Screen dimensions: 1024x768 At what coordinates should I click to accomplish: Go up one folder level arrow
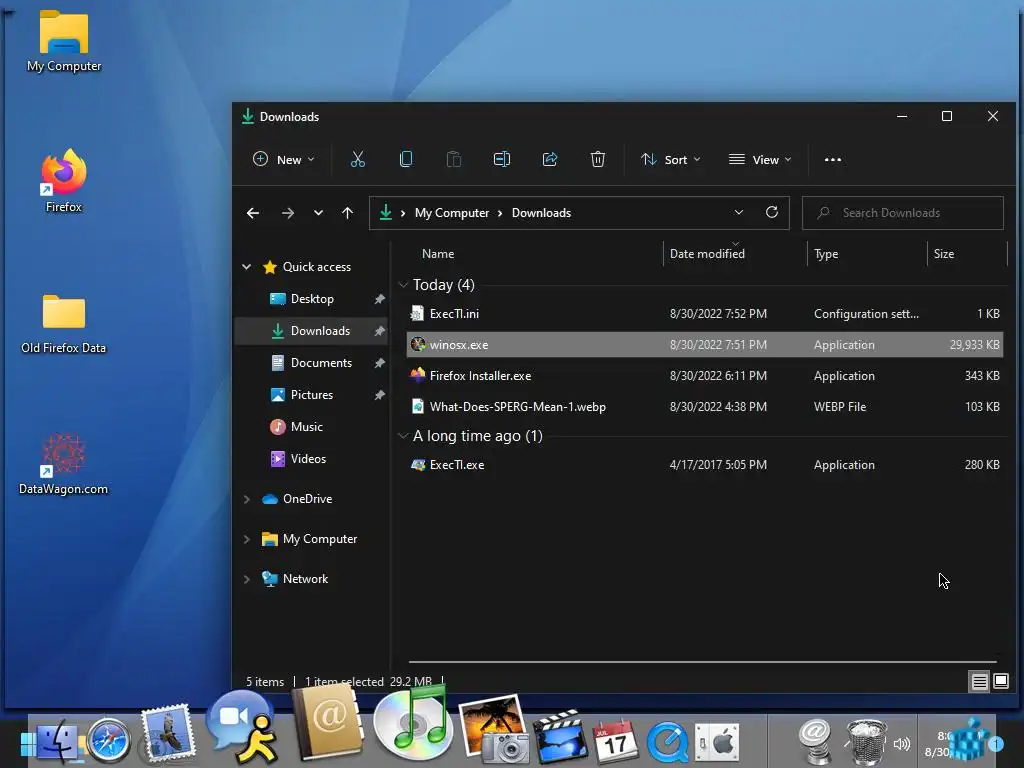(x=347, y=213)
